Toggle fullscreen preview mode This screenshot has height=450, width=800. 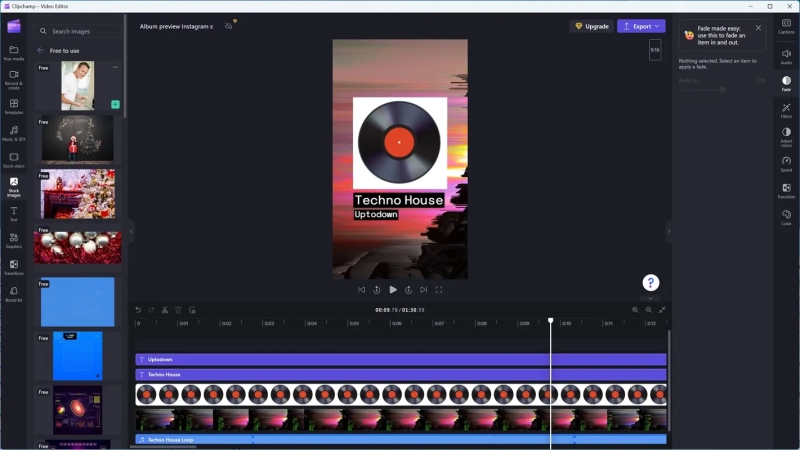point(439,290)
